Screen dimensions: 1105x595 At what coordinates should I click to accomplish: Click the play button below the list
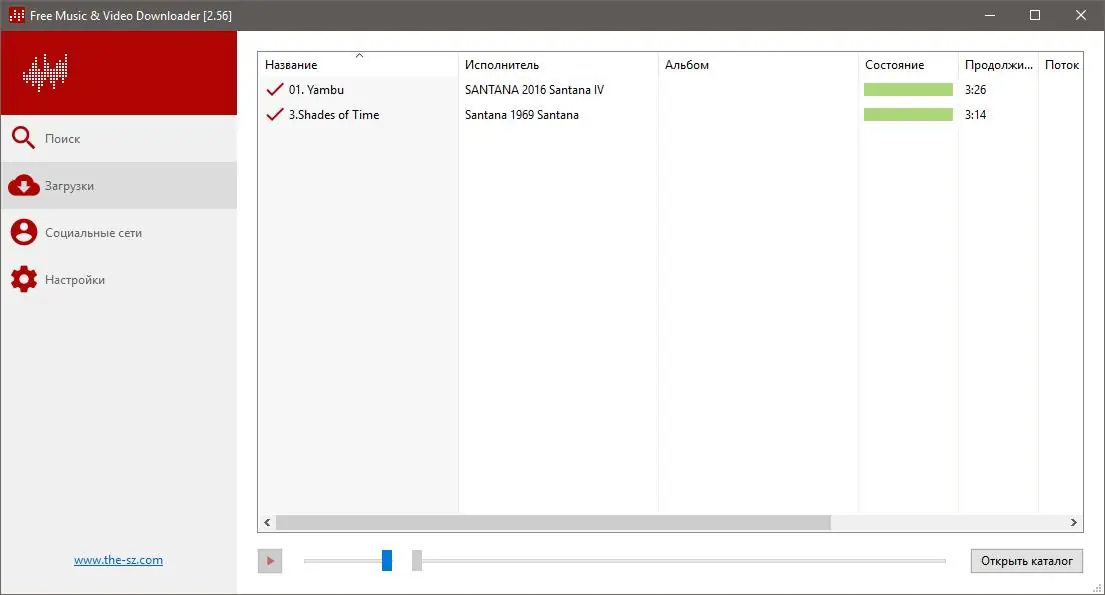click(270, 561)
